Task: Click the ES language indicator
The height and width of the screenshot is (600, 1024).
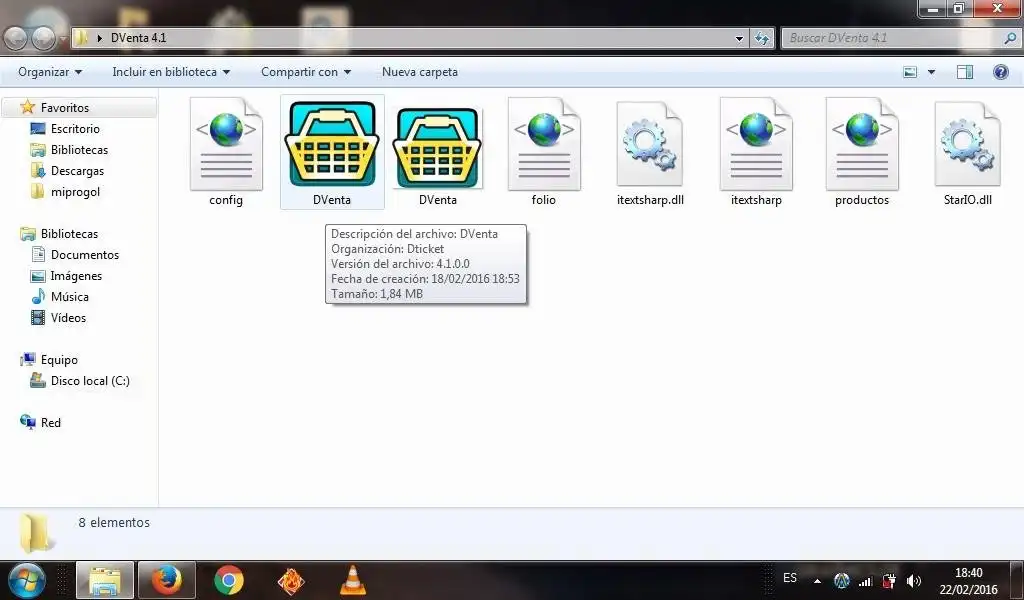Action: tap(790, 578)
